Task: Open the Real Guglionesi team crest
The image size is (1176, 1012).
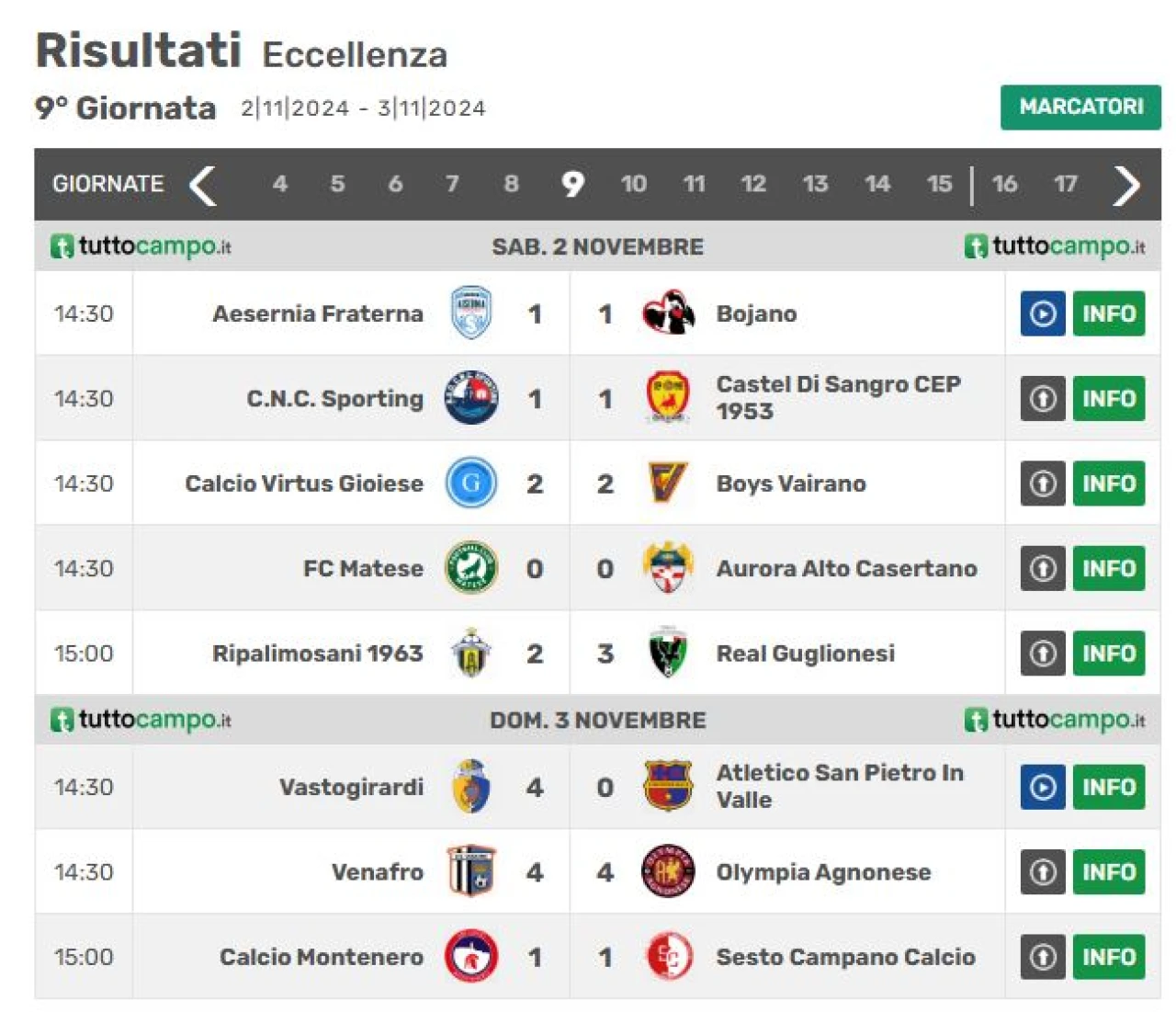Action: tap(668, 653)
